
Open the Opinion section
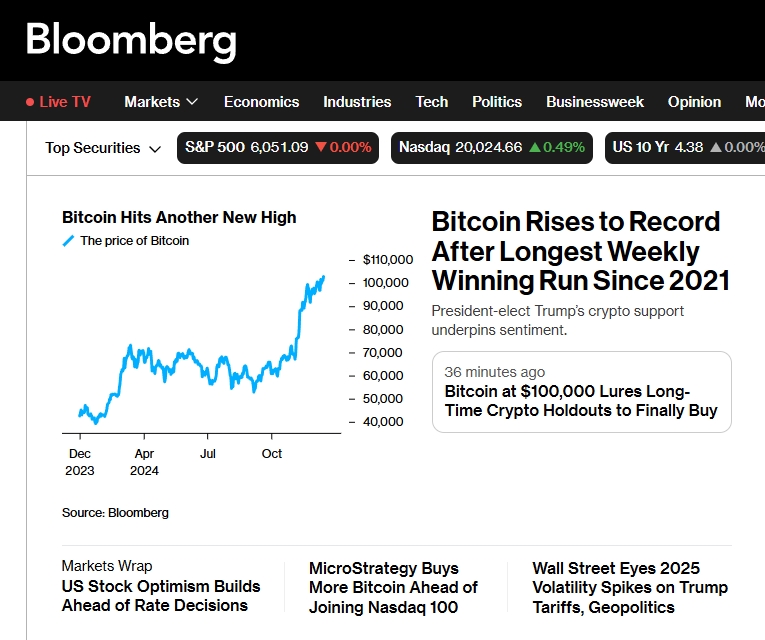point(694,102)
